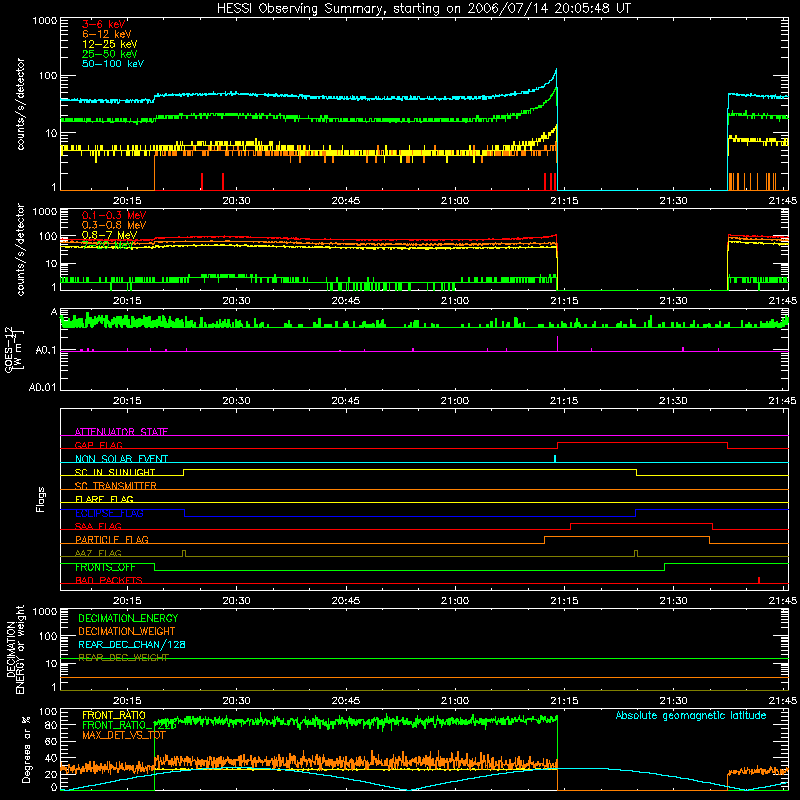Click the Absolute geomagnetic latitude label
The width and height of the screenshot is (800, 800).
(x=691, y=716)
